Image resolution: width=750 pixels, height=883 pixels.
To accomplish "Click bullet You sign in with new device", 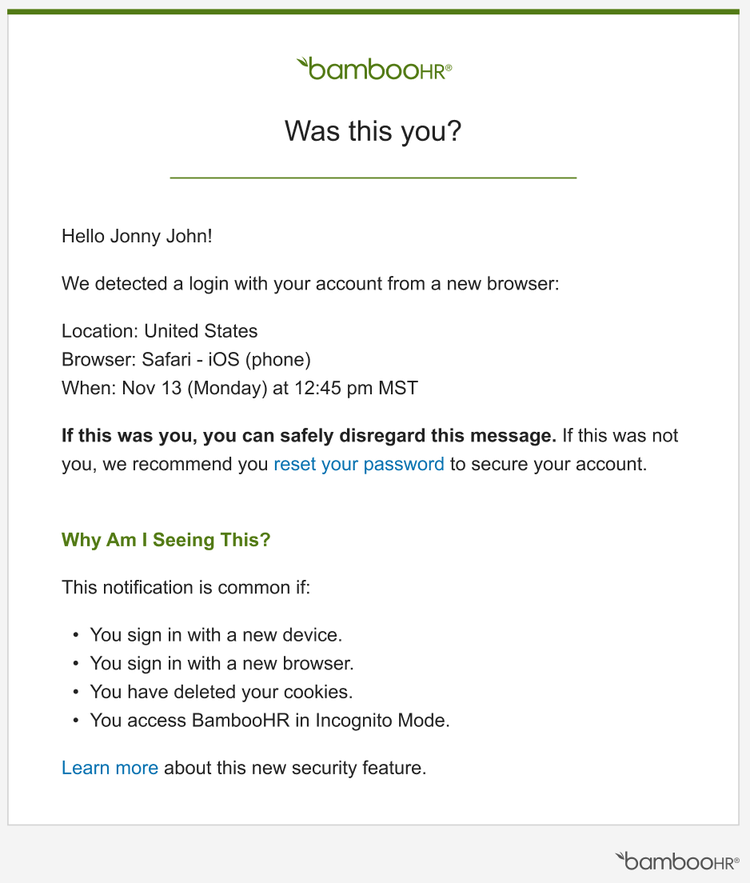I will tap(216, 635).
